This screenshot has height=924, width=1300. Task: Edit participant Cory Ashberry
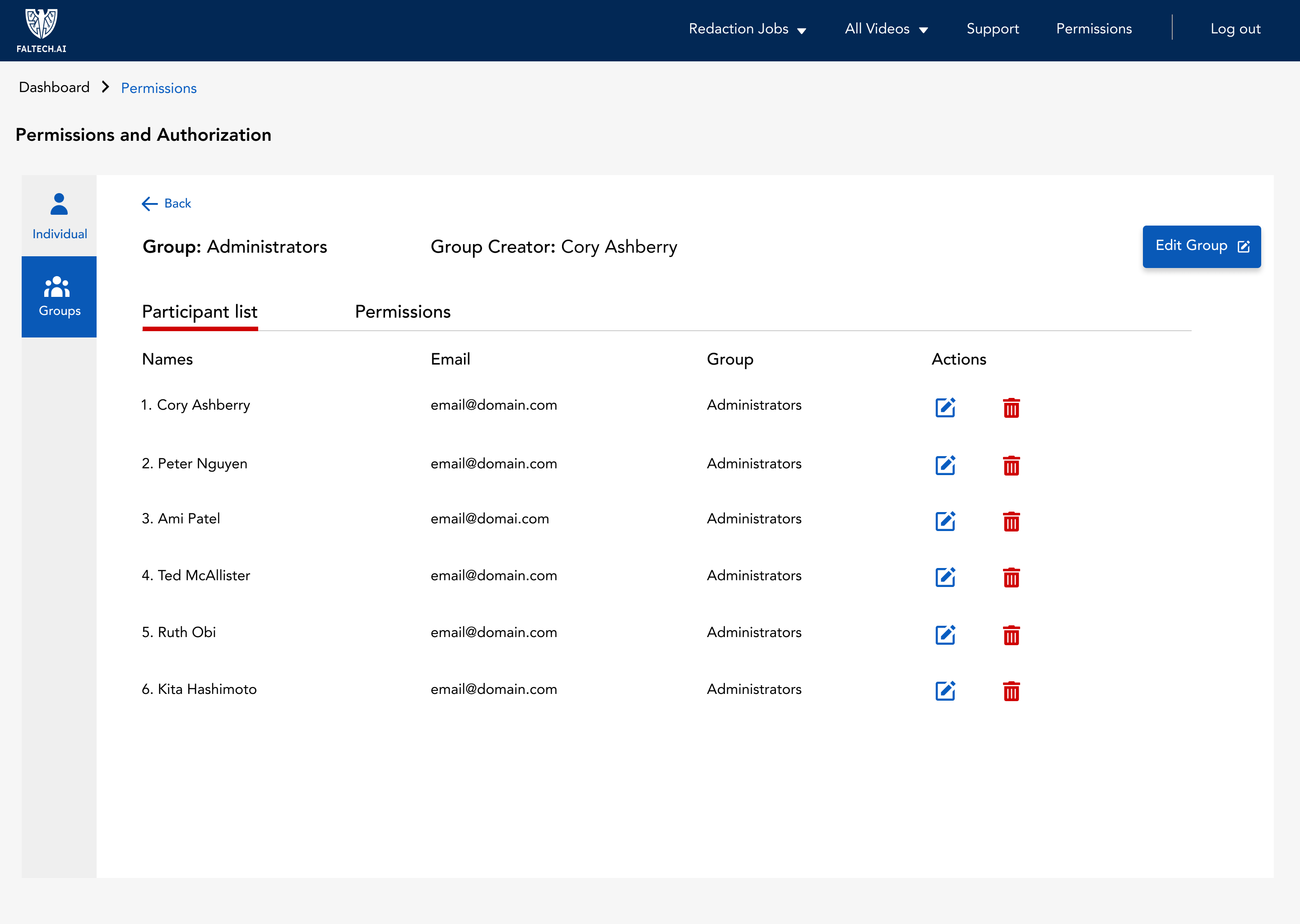(x=945, y=407)
